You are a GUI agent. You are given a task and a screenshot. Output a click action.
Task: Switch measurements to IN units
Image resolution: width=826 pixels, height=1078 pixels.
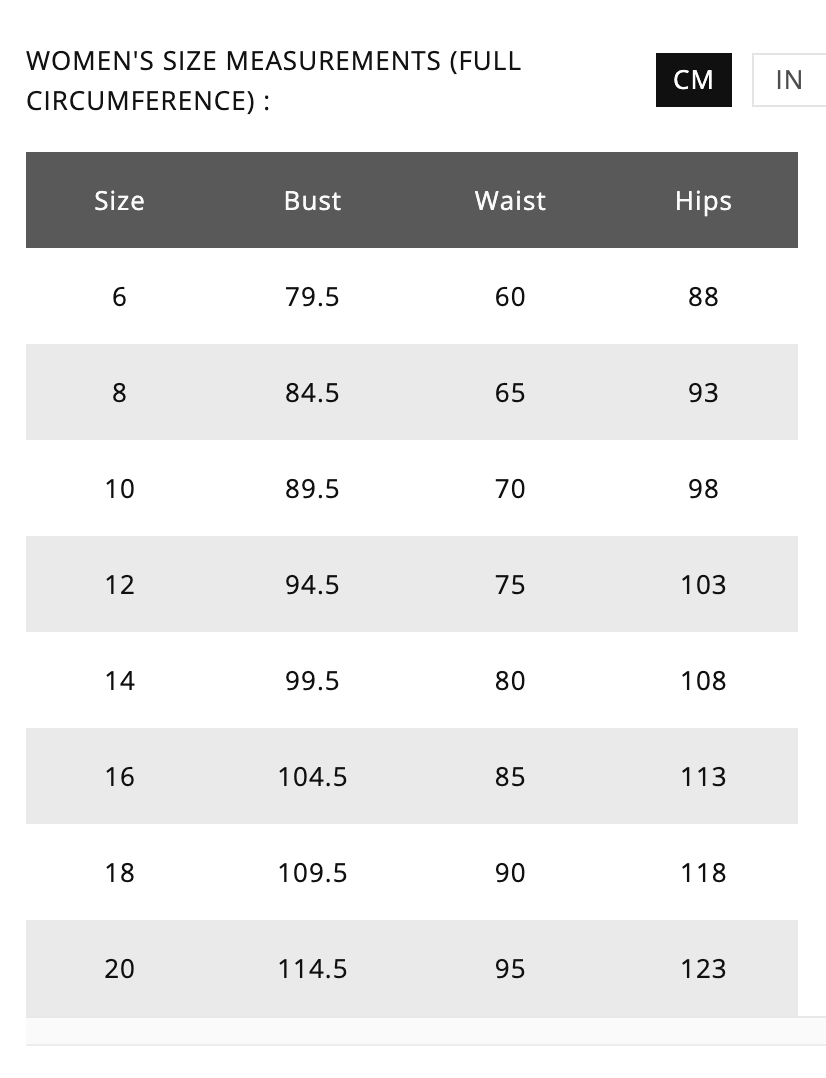pos(789,80)
